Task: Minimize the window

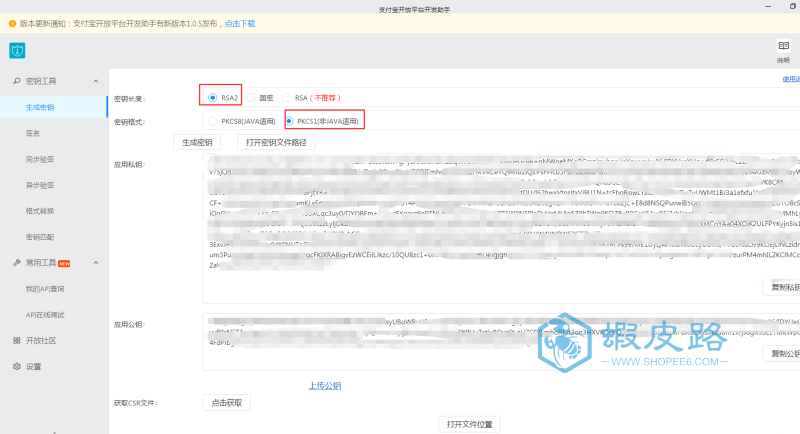Action: pos(768,6)
